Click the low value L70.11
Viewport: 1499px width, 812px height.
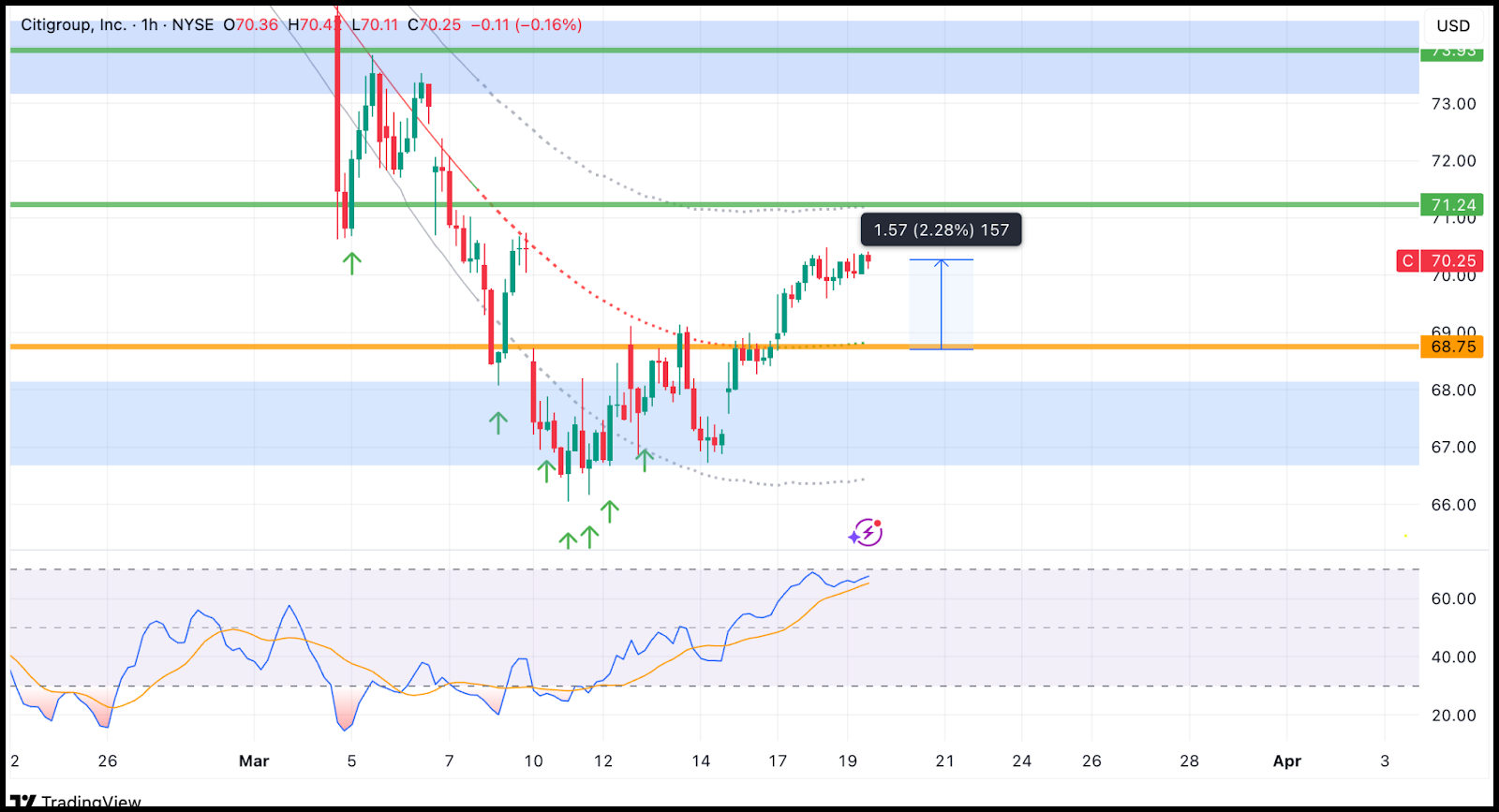[375, 24]
